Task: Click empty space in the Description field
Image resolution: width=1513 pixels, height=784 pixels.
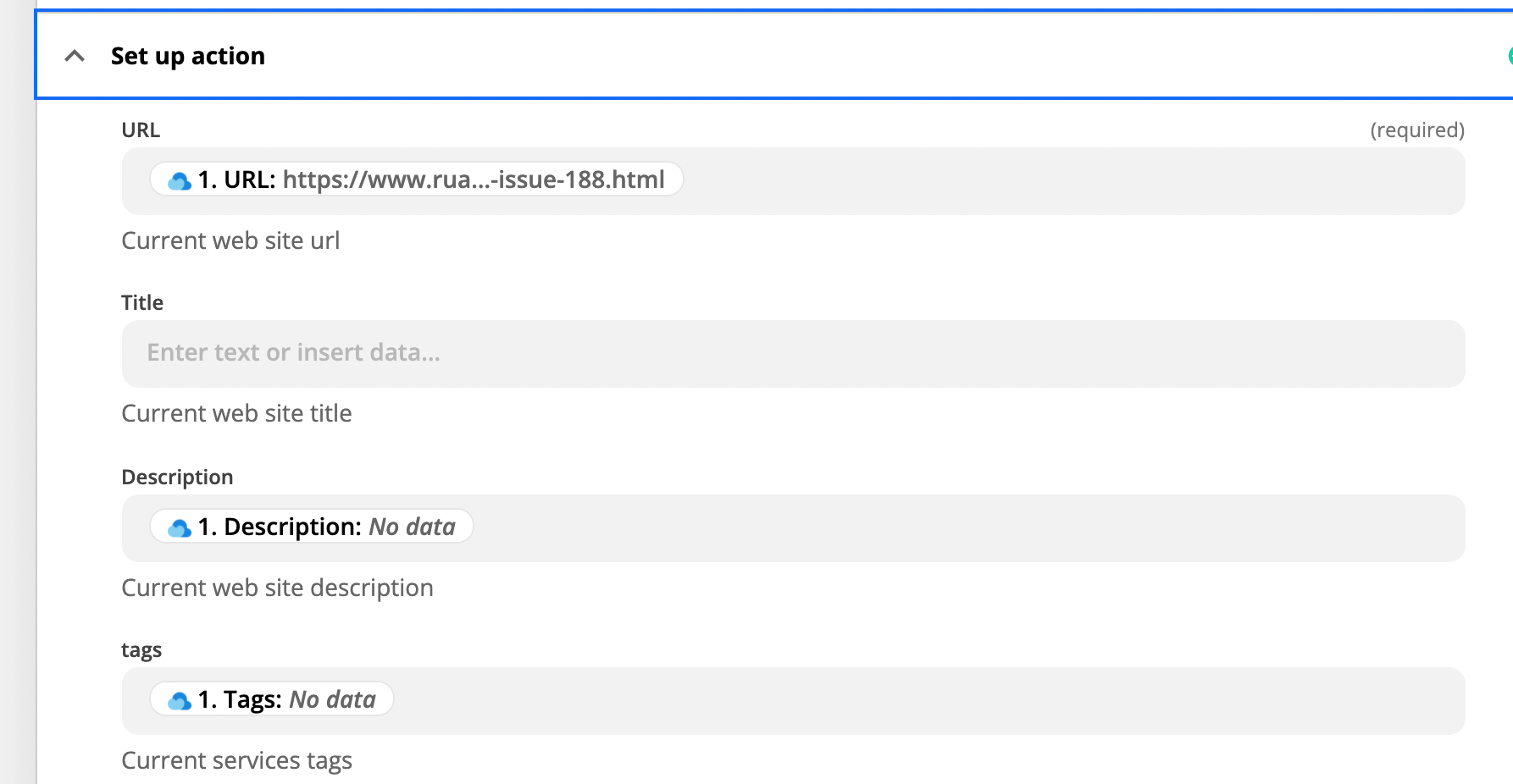Action: pyautogui.click(x=966, y=528)
